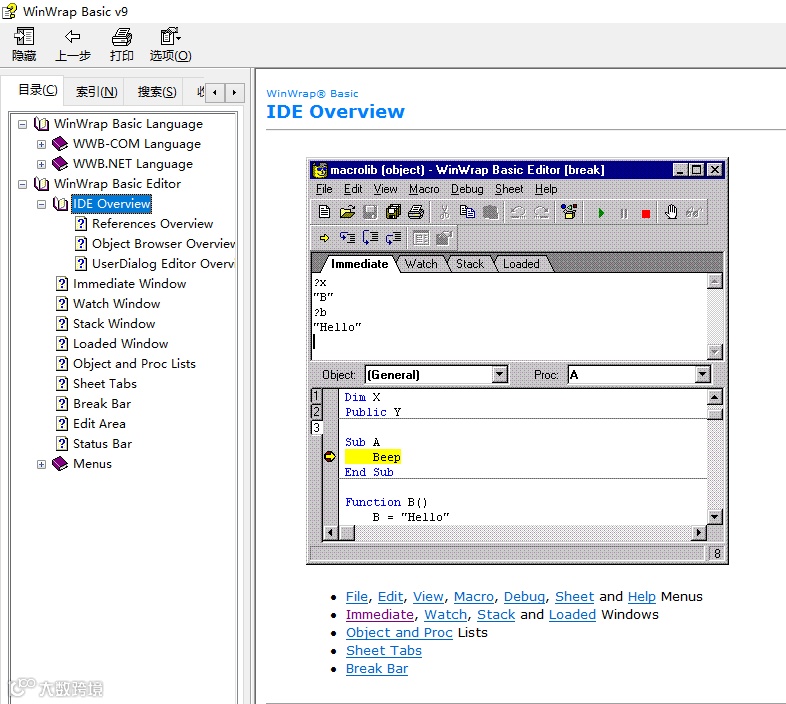Expand the WWB-COM Language tree node
The height and width of the screenshot is (704, 786).
pos(42,144)
